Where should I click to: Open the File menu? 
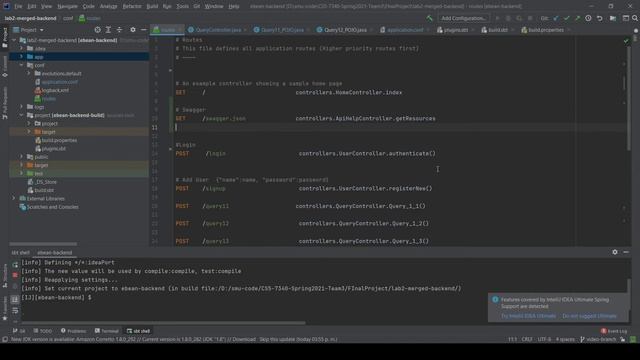[x=18, y=6]
